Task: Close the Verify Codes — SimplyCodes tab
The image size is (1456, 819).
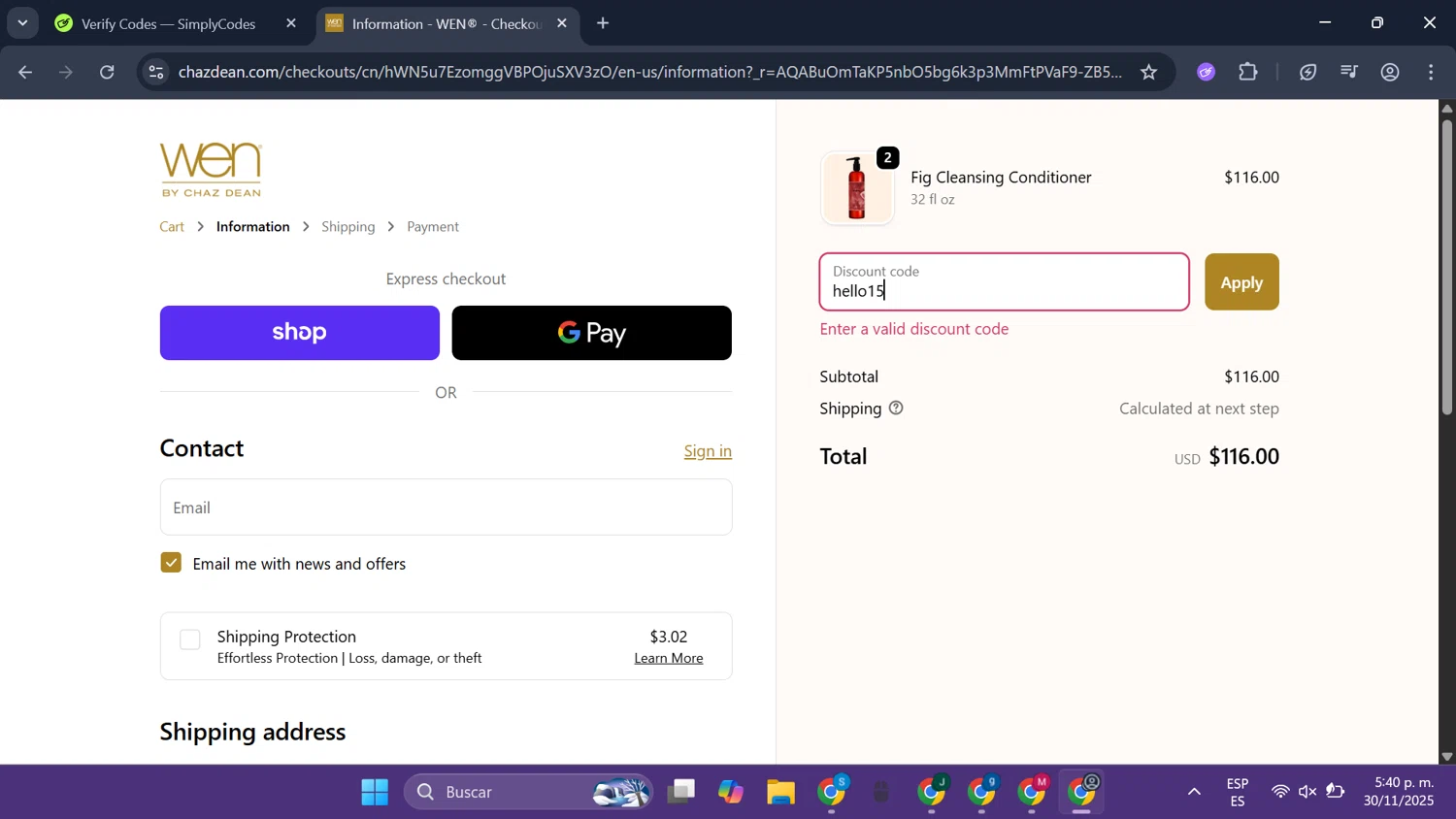Action: (291, 23)
